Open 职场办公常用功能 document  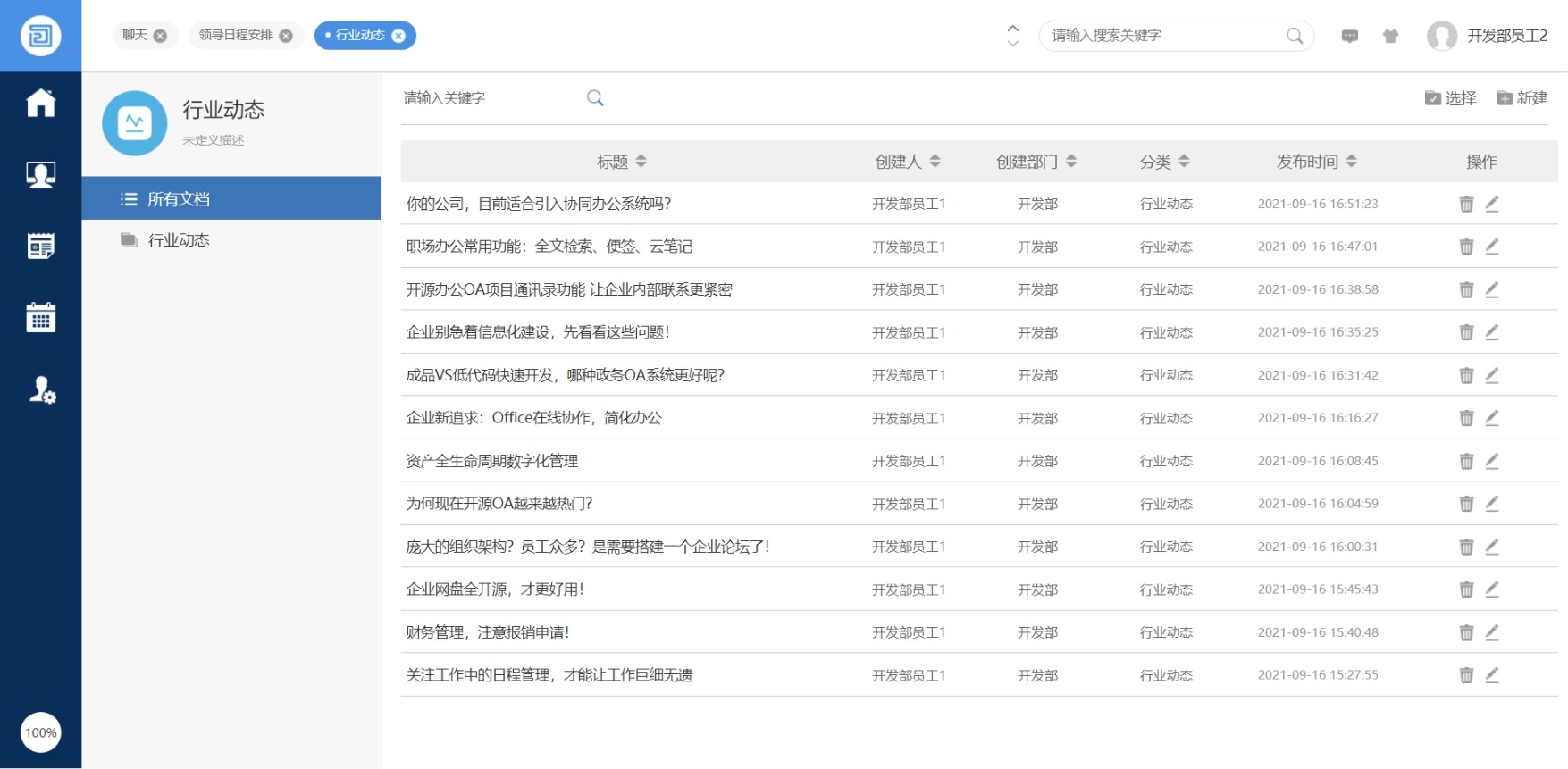pyautogui.click(x=549, y=247)
